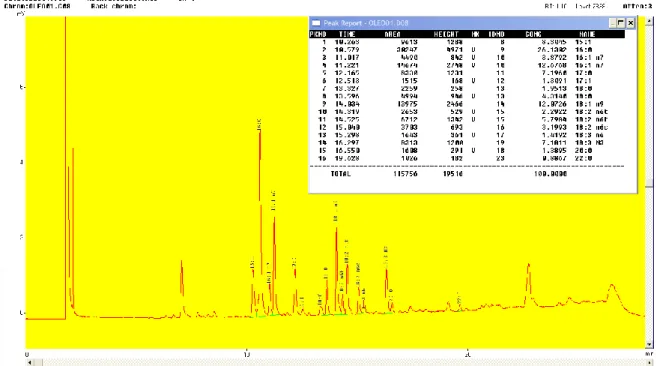Minimize the Peak Report window
660x366 pixels.
point(613,23)
